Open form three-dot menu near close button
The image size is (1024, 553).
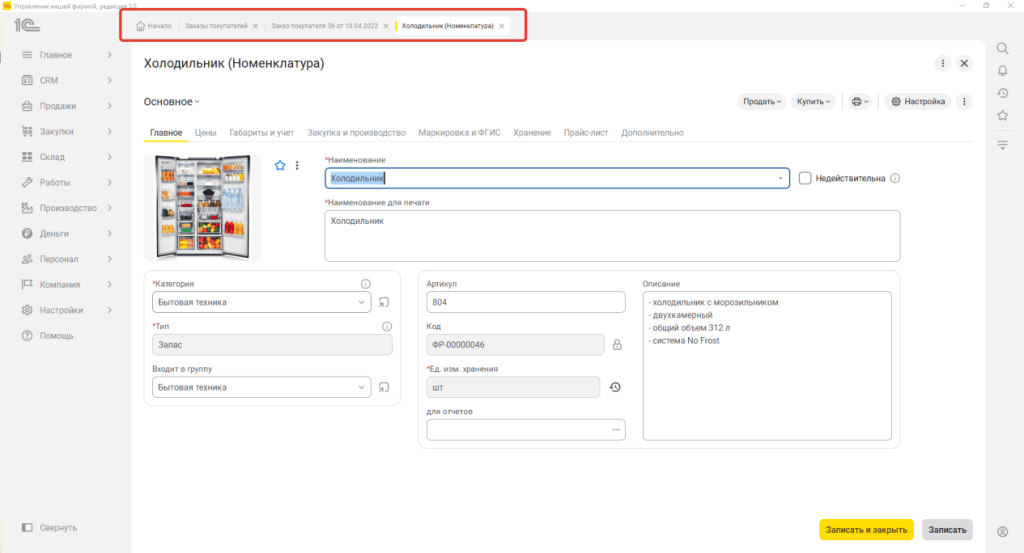[x=942, y=63]
